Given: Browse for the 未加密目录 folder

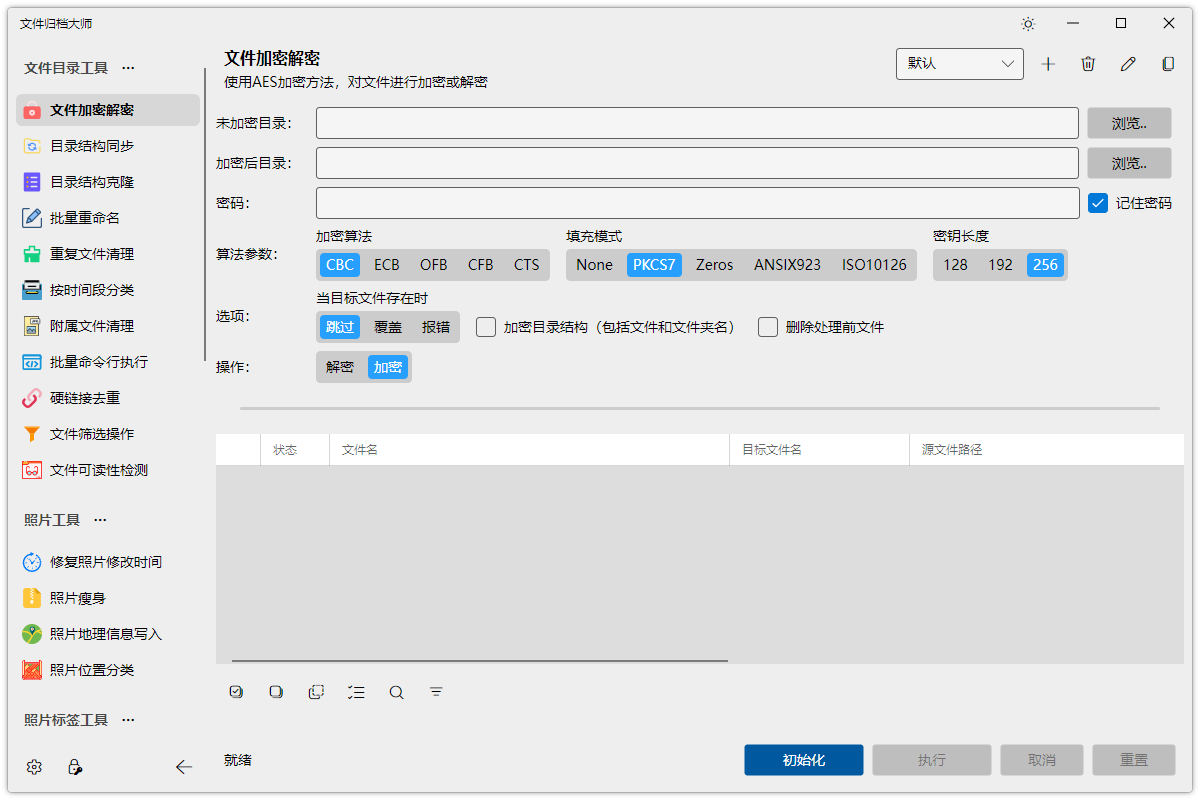Looking at the screenshot, I should coord(1129,122).
